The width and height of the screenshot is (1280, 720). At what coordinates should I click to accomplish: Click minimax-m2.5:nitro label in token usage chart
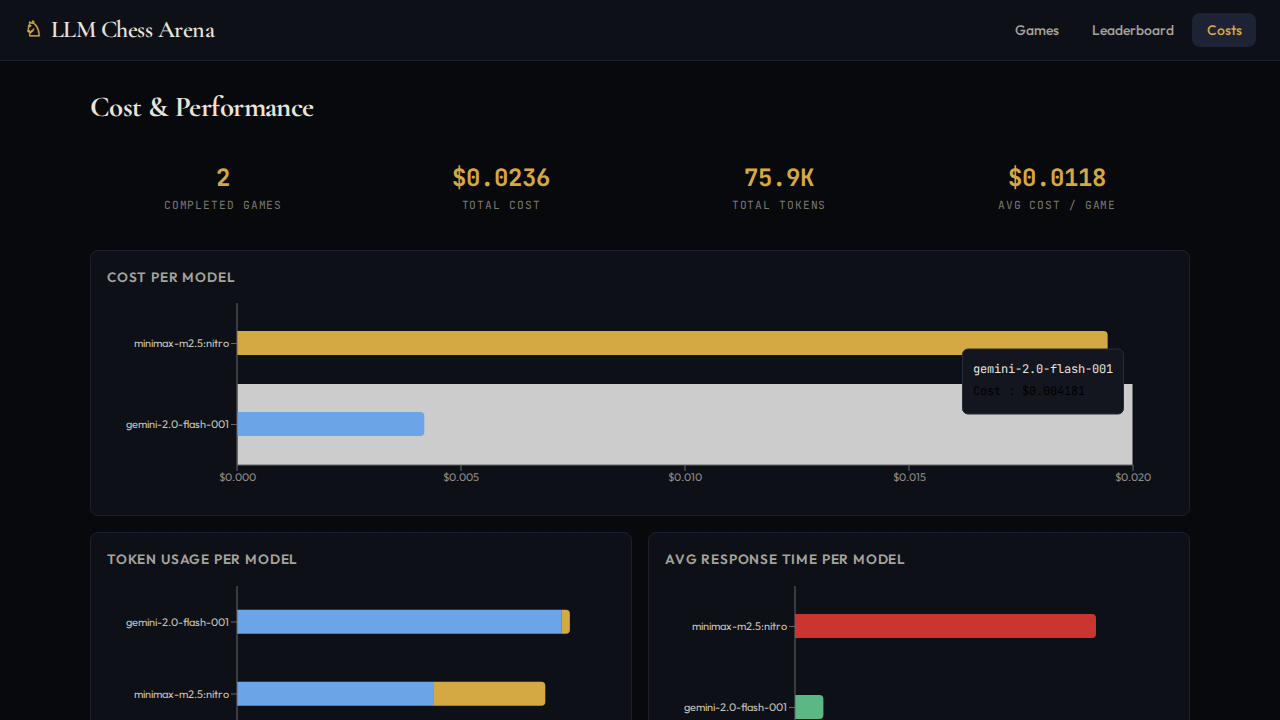pyautogui.click(x=182, y=694)
